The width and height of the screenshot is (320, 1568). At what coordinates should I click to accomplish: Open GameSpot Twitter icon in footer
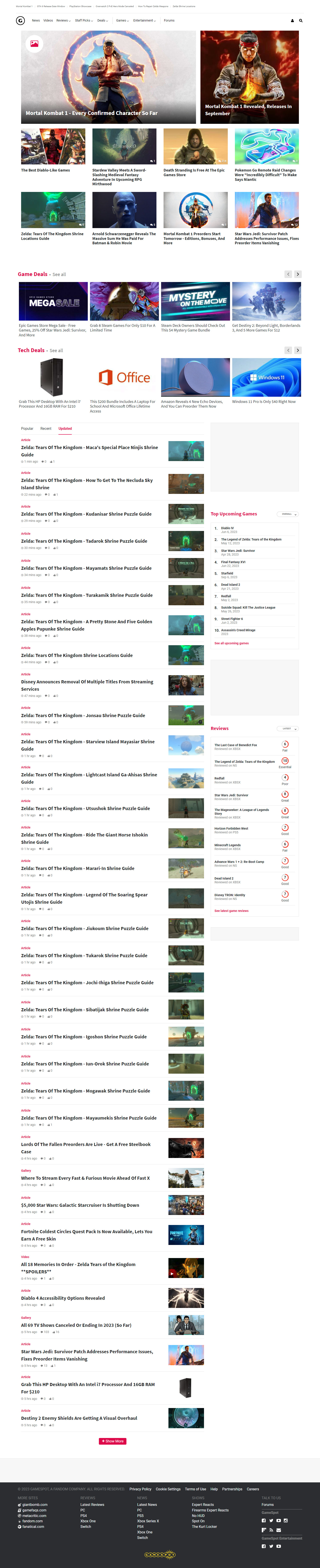point(271,1521)
